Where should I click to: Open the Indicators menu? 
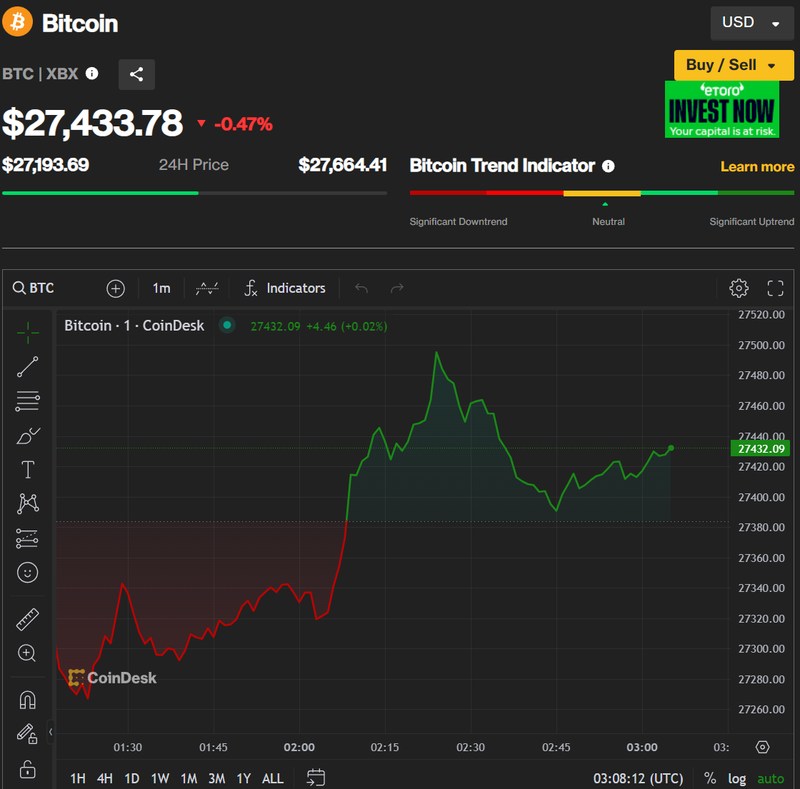pos(285,288)
